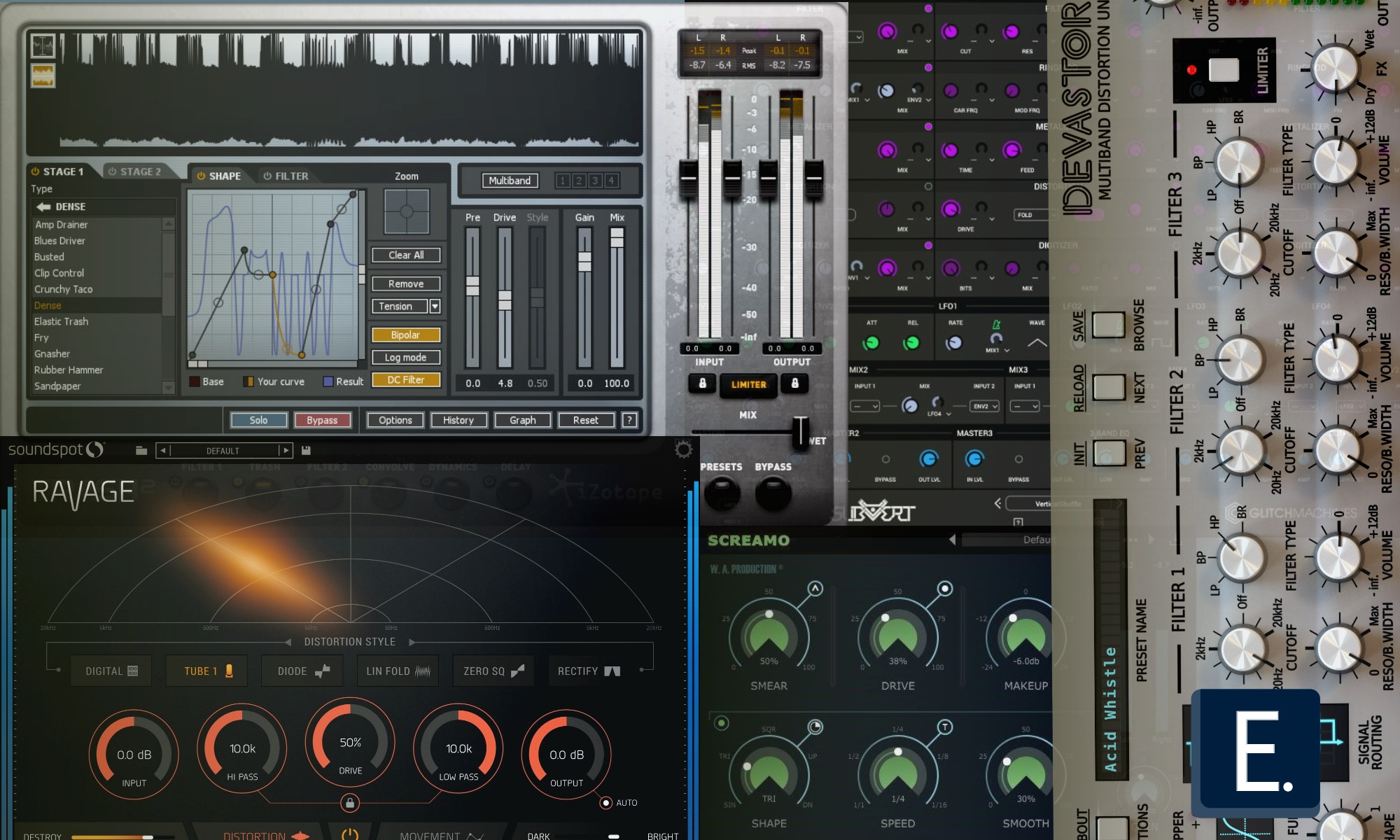Open the MIX3 INPUT 1 dropdown

[x=1025, y=406]
